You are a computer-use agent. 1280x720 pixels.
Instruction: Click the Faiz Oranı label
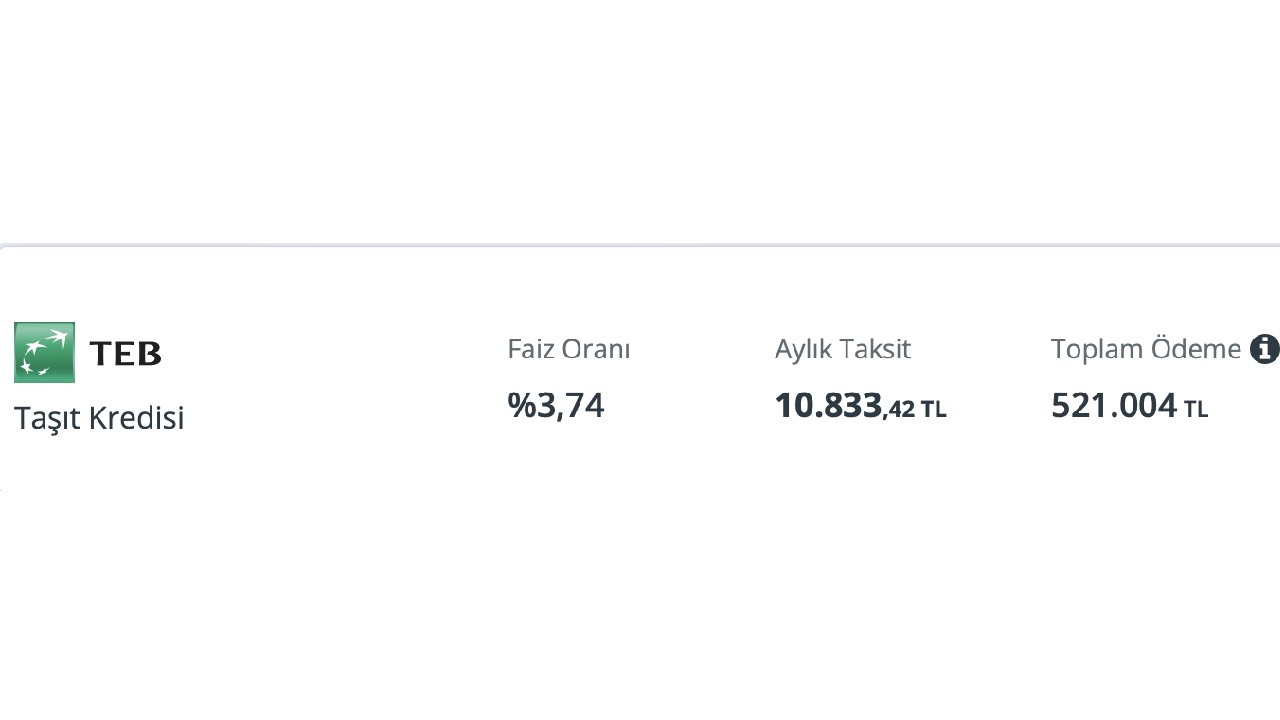click(569, 349)
